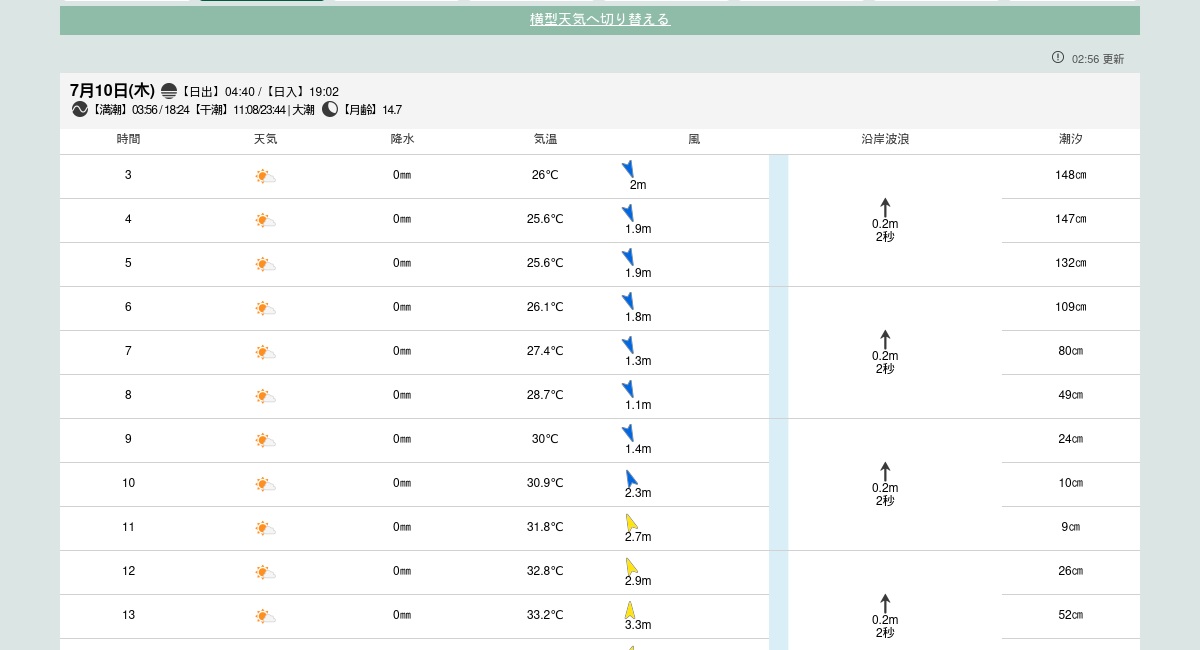Click the wave direction arrow for hours 9-11
The image size is (1200, 650).
[x=885, y=471]
